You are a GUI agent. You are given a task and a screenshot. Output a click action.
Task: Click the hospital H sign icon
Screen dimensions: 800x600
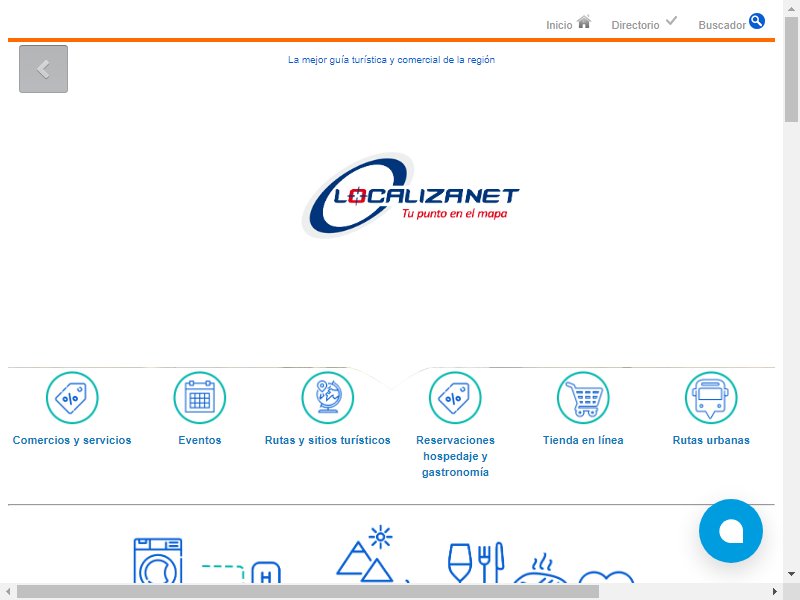(266, 573)
